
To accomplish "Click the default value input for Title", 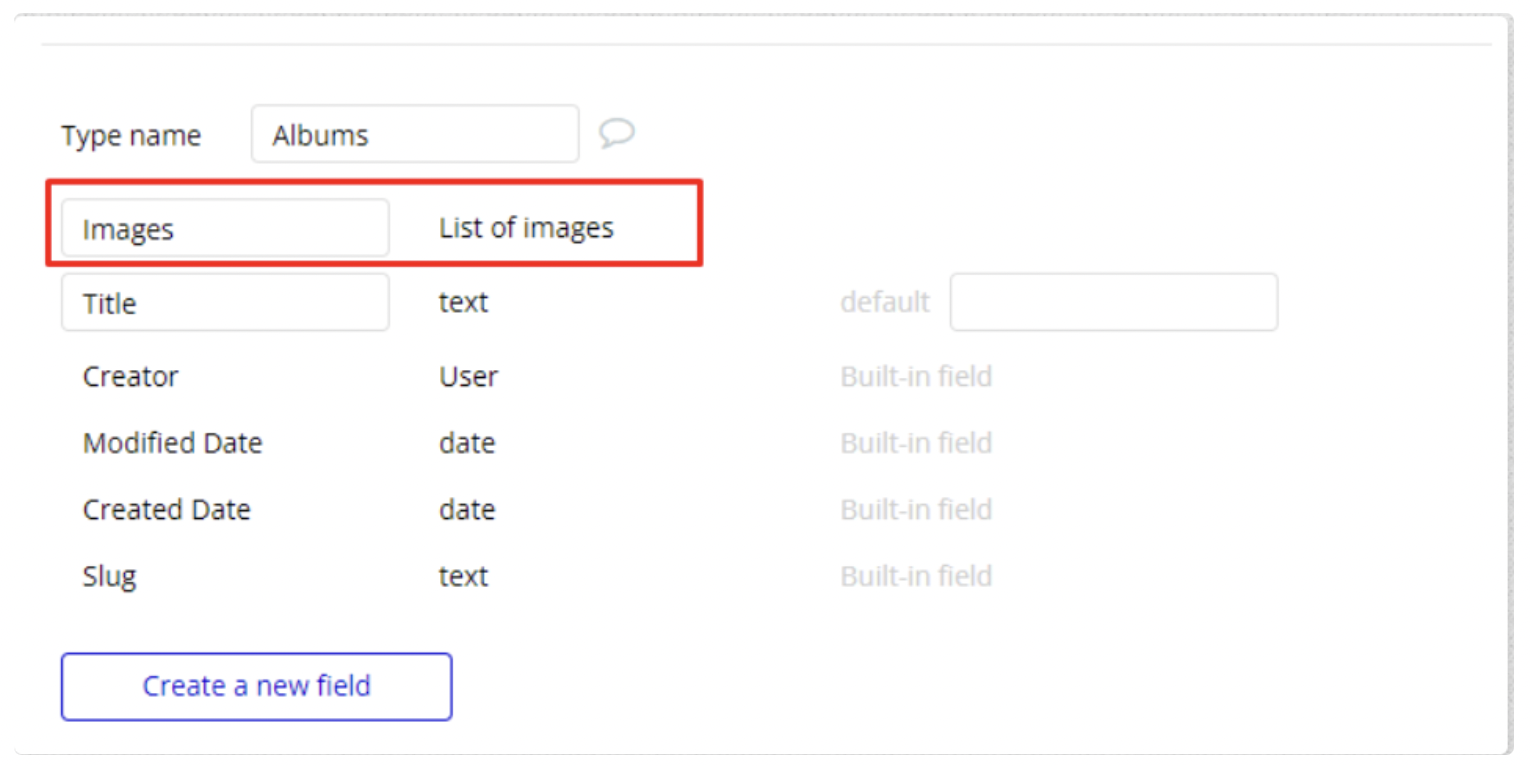I will [1113, 302].
